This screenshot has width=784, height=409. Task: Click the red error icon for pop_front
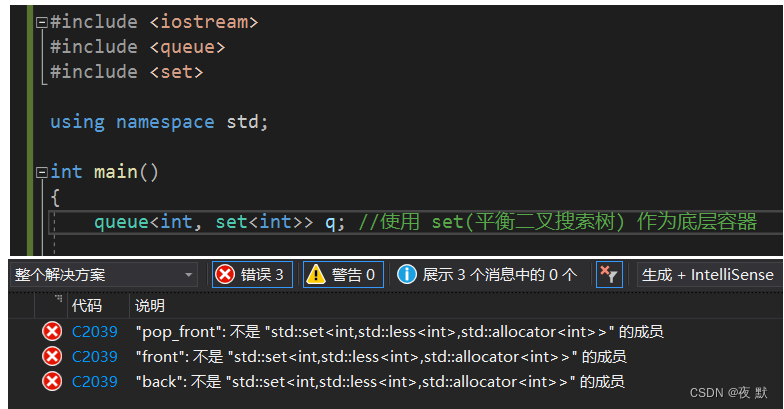52,332
